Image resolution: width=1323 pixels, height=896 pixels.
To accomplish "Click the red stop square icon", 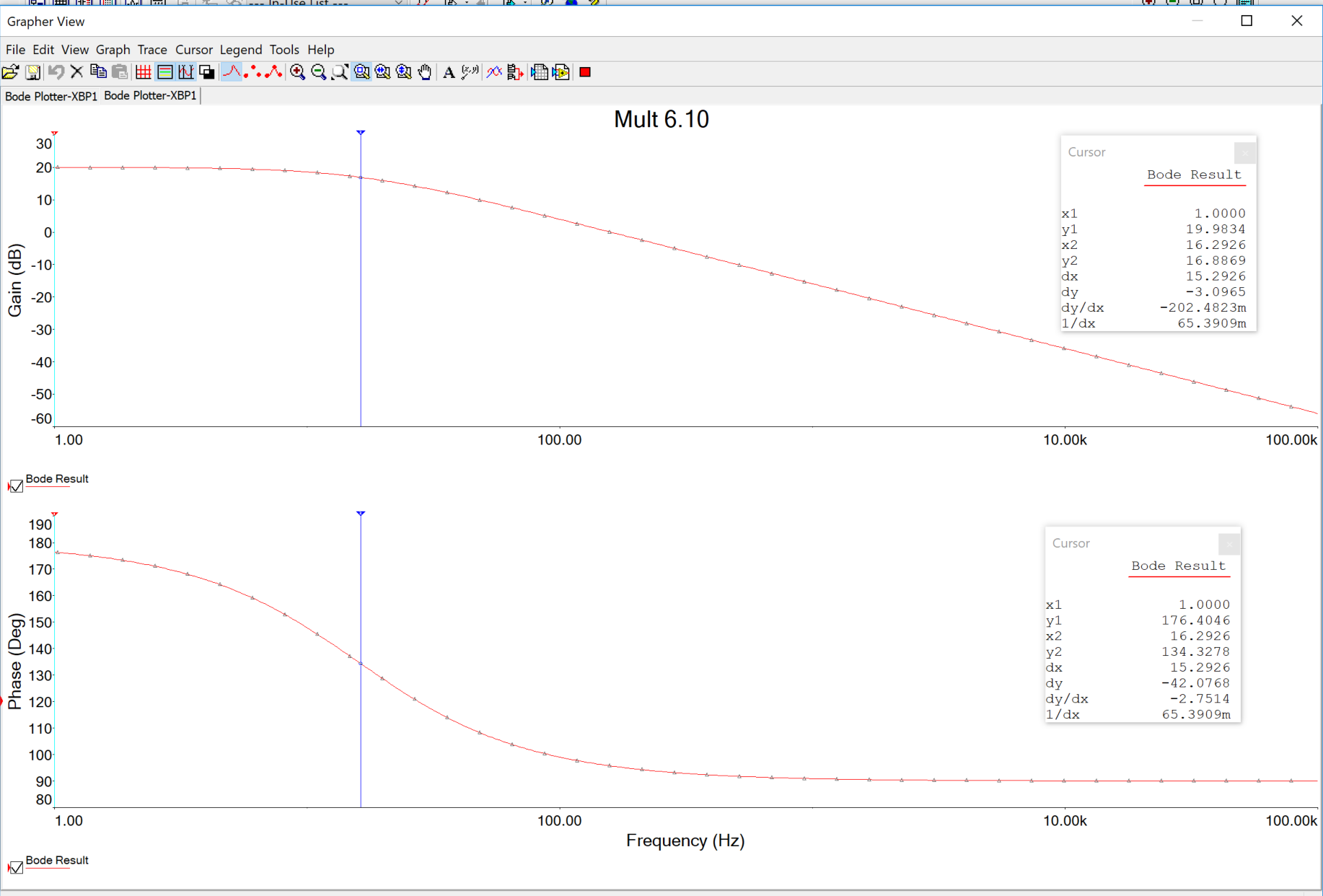I will pyautogui.click(x=585, y=72).
